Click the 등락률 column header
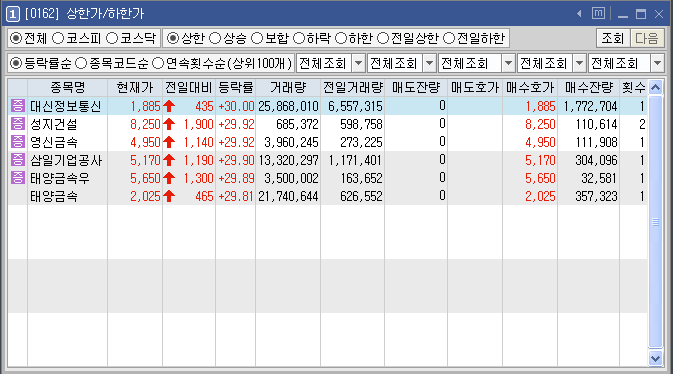 (x=236, y=88)
